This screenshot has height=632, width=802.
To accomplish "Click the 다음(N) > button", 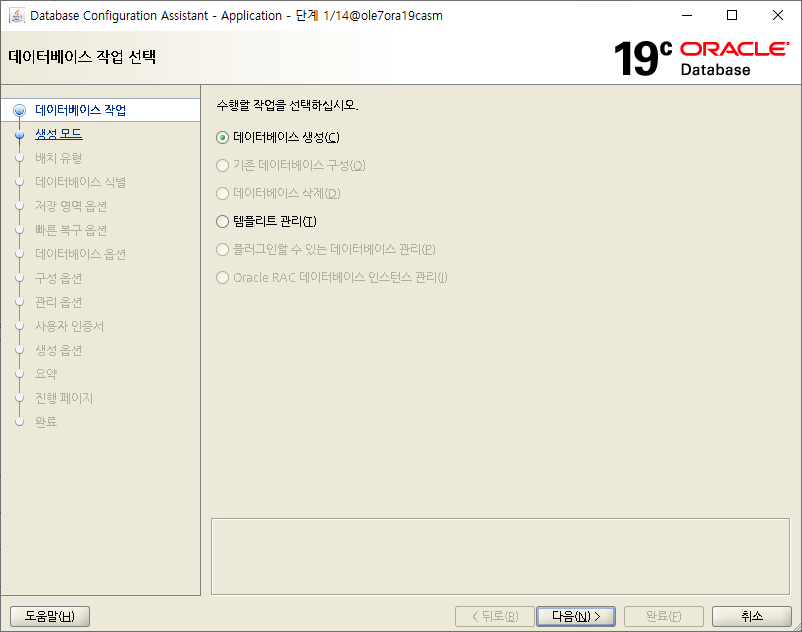I will click(x=576, y=616).
